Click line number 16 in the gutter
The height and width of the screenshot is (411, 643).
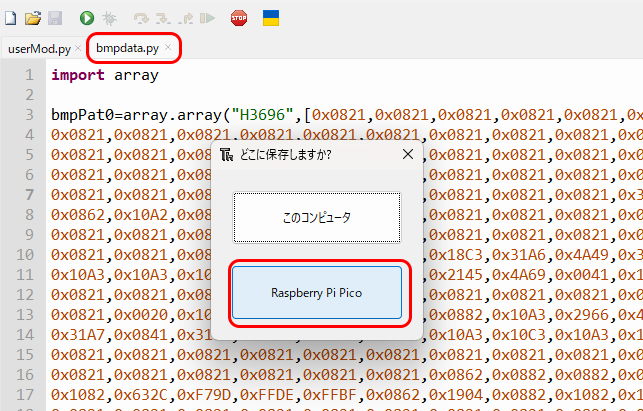click(x=25, y=375)
